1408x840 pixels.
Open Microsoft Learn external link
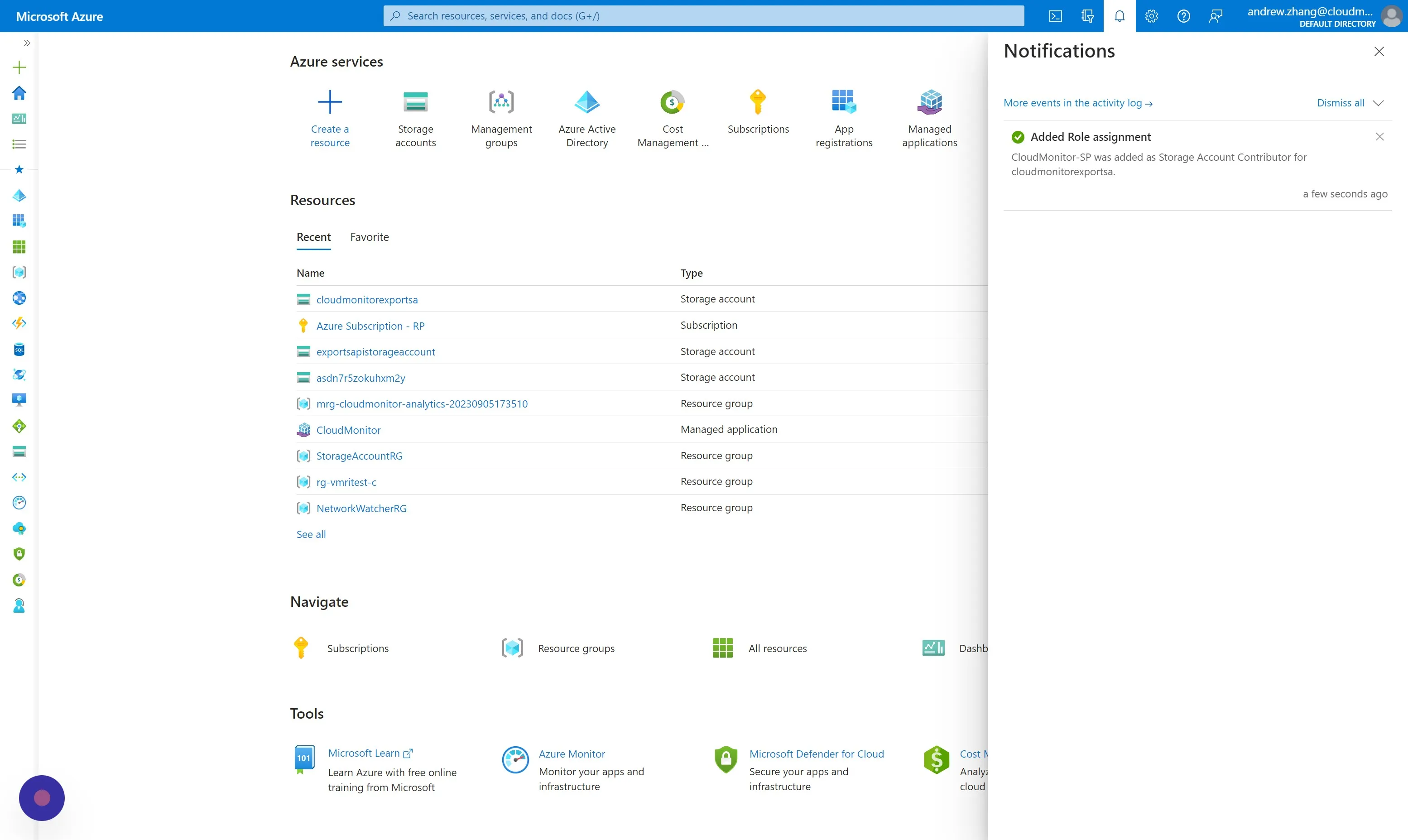(x=370, y=753)
